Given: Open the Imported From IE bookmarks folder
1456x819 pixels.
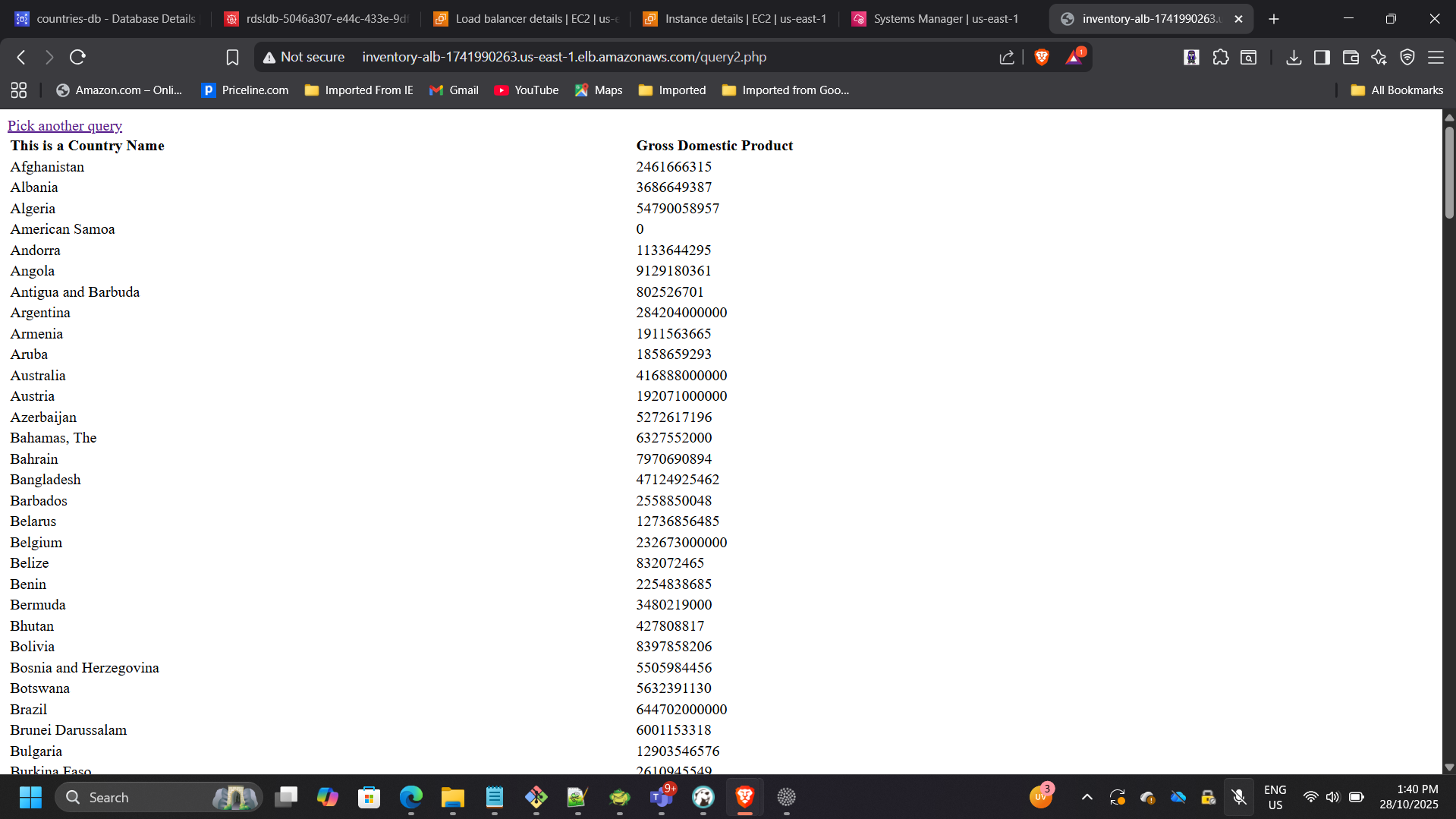Looking at the screenshot, I should [359, 90].
